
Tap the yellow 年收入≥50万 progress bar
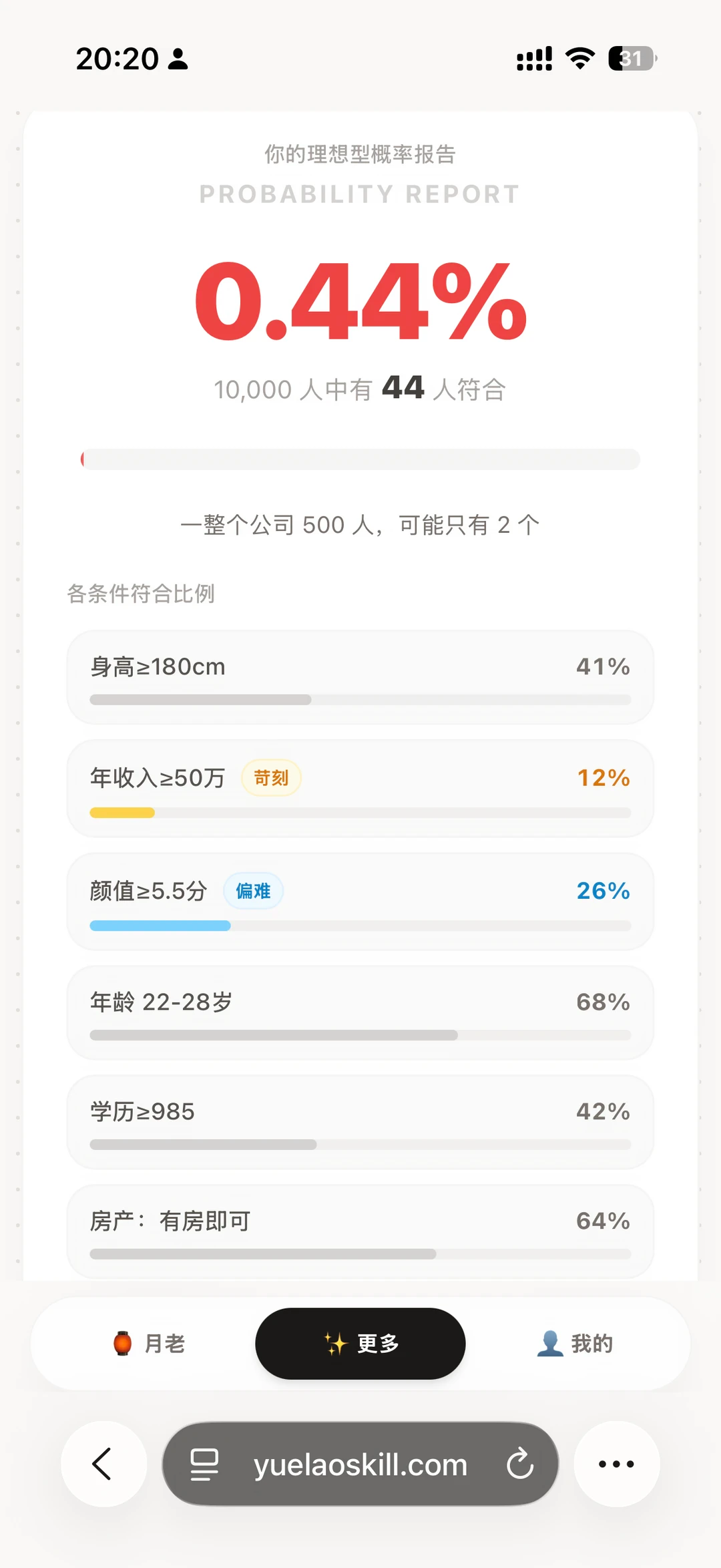[360, 813]
